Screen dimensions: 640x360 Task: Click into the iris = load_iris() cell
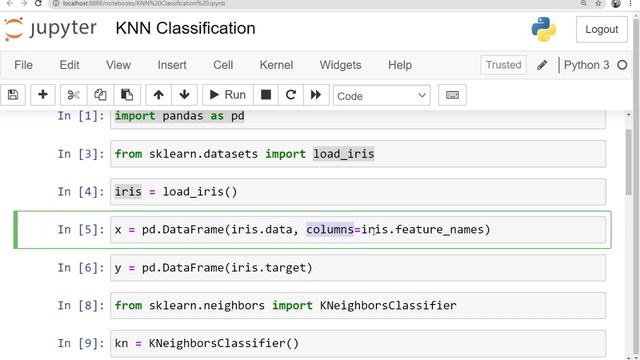358,192
